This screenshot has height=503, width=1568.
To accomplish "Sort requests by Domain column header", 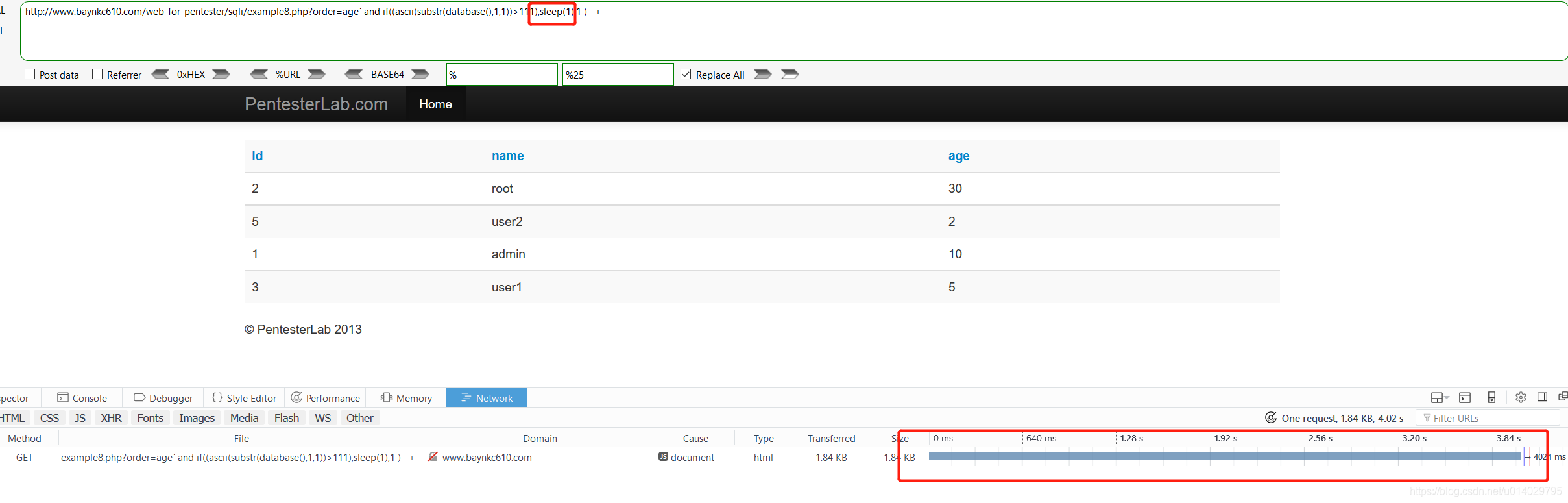I will click(540, 438).
